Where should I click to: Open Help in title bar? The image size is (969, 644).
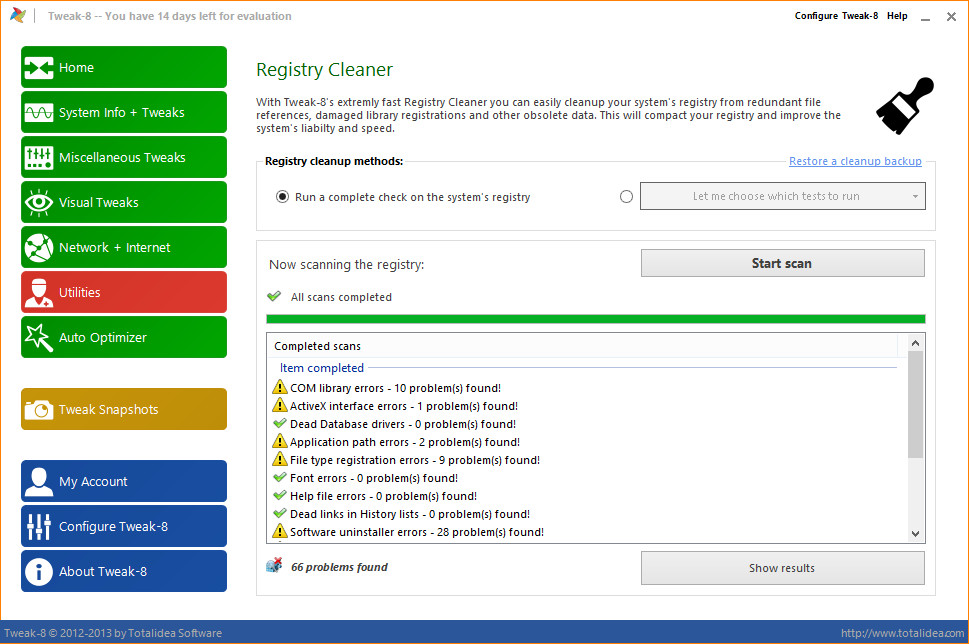897,16
